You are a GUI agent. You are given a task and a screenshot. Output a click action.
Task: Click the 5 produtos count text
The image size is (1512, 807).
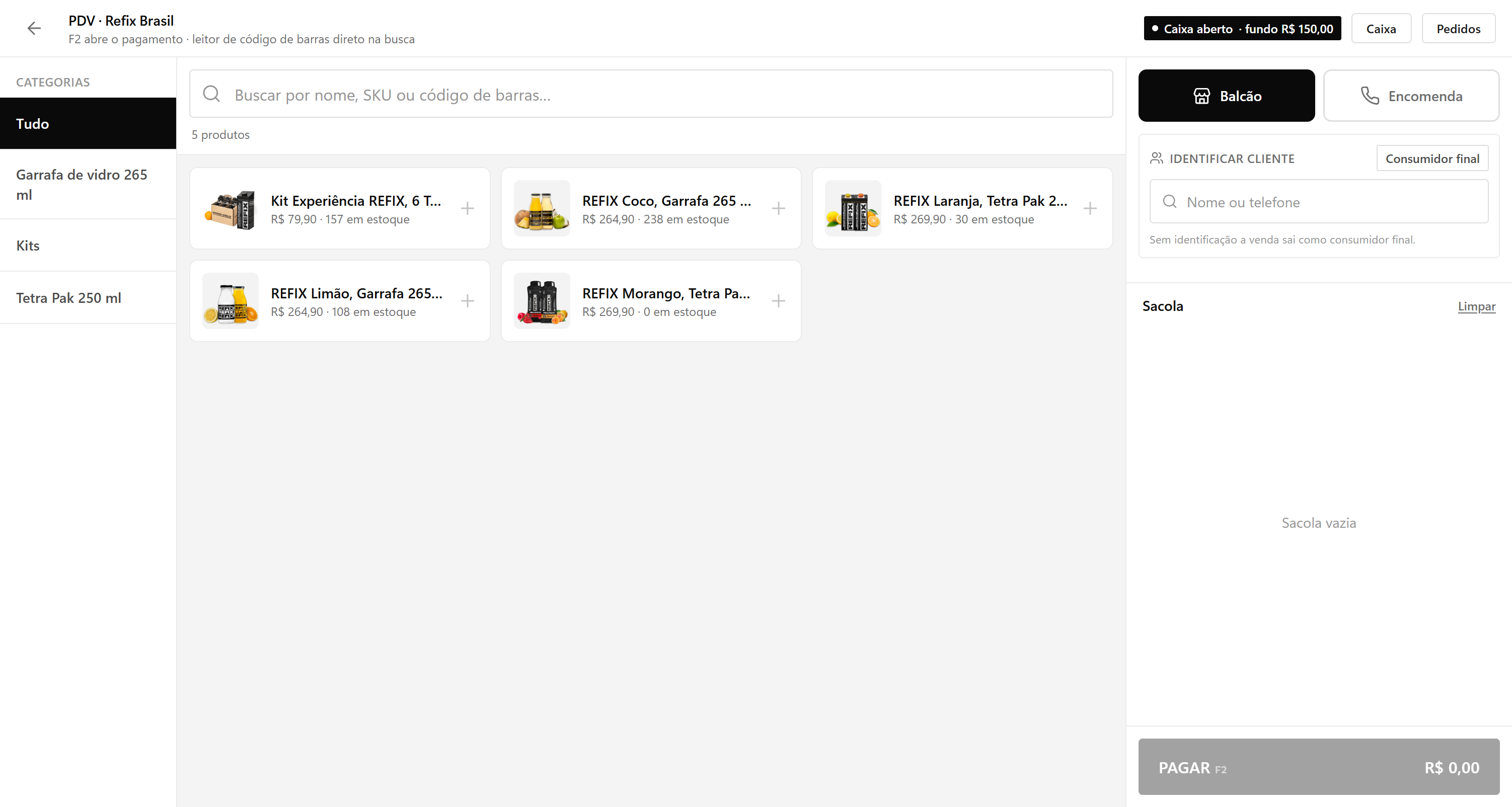click(x=220, y=135)
